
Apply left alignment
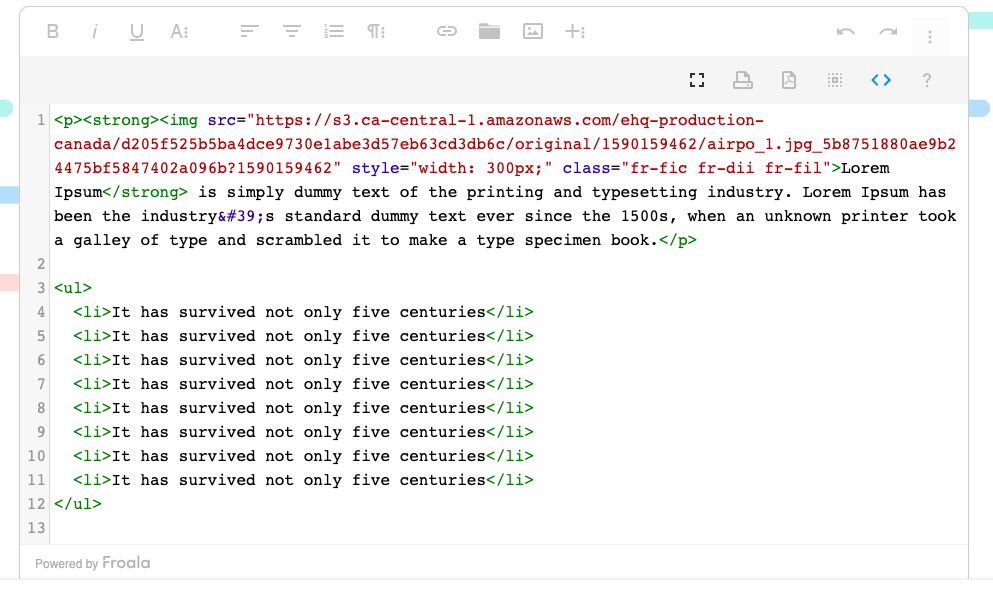[x=248, y=31]
